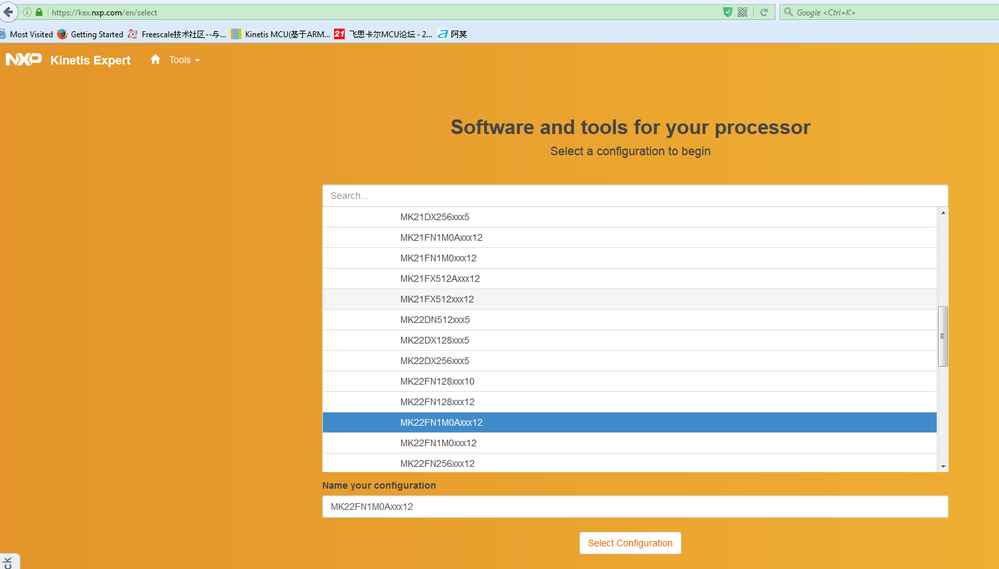999x569 pixels.
Task: Select MK21FN1M0xxx12 from the list
Action: pyautogui.click(x=629, y=258)
